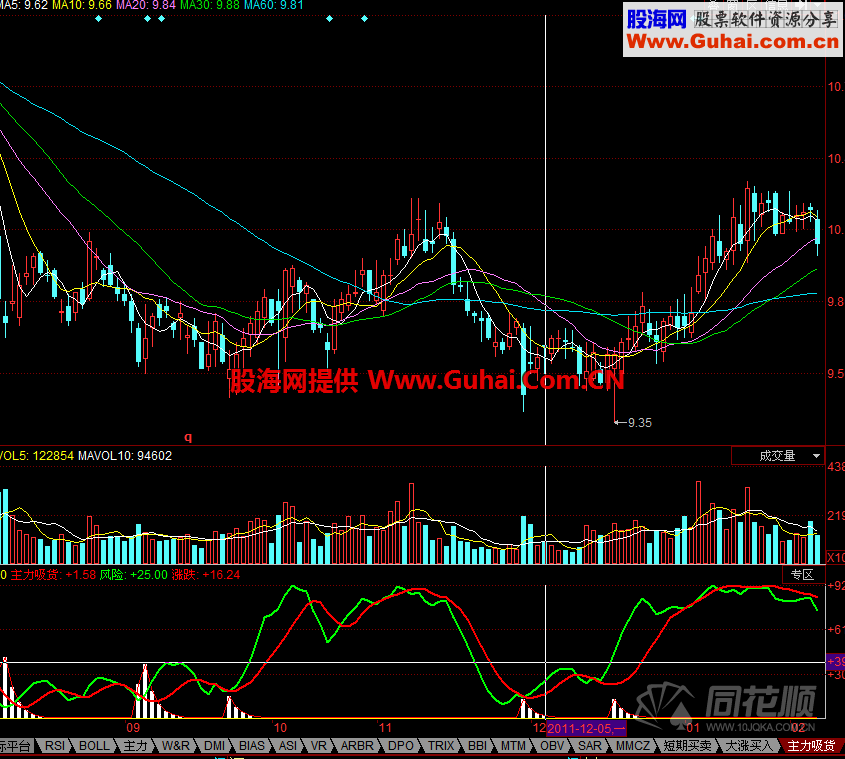Open the 大涨买入 indicator tab
The width and height of the screenshot is (845, 759).
[749, 746]
